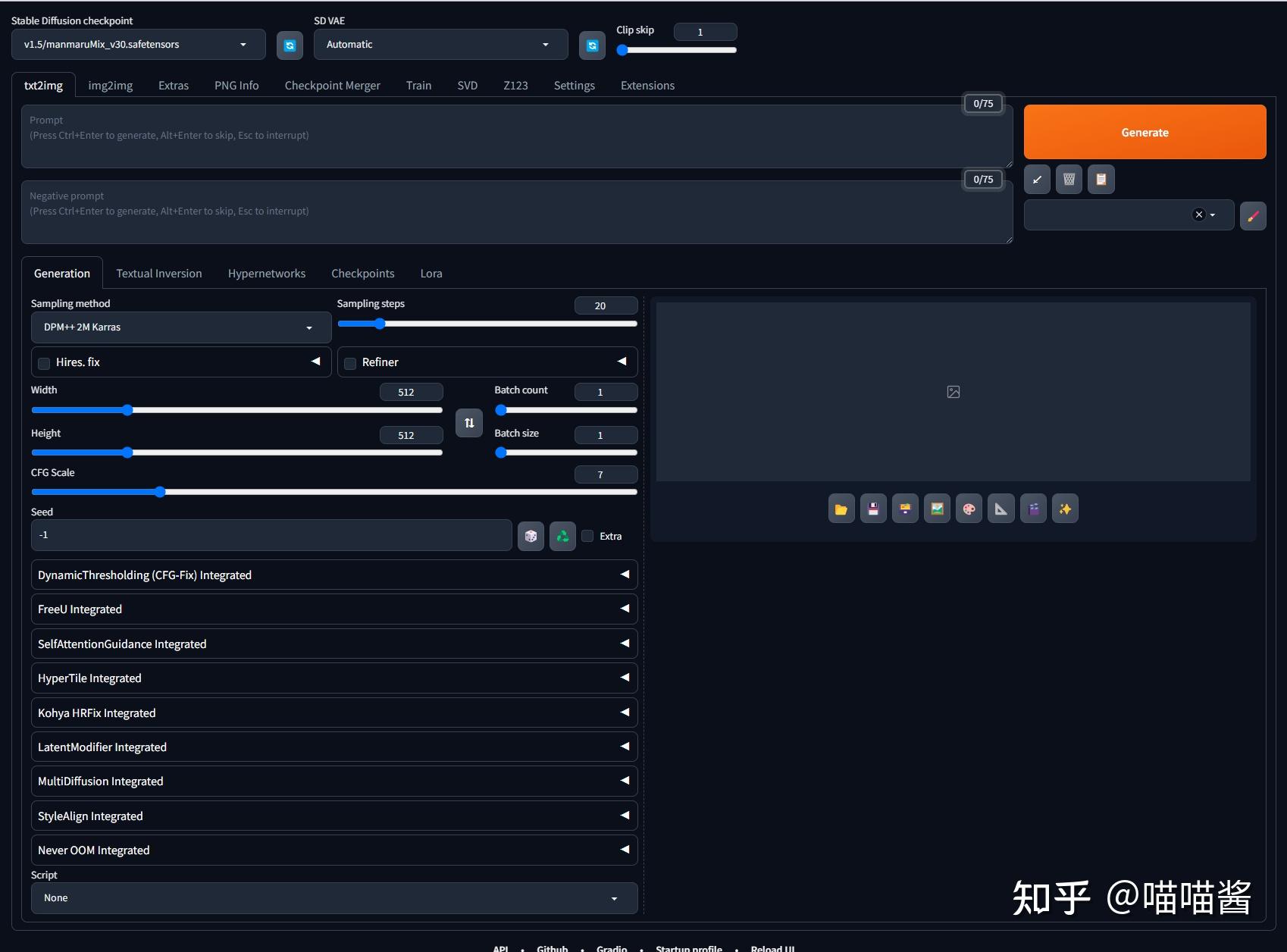Expand the FreeU Integrated section
Screen dimensions: 1287x952
click(333, 609)
